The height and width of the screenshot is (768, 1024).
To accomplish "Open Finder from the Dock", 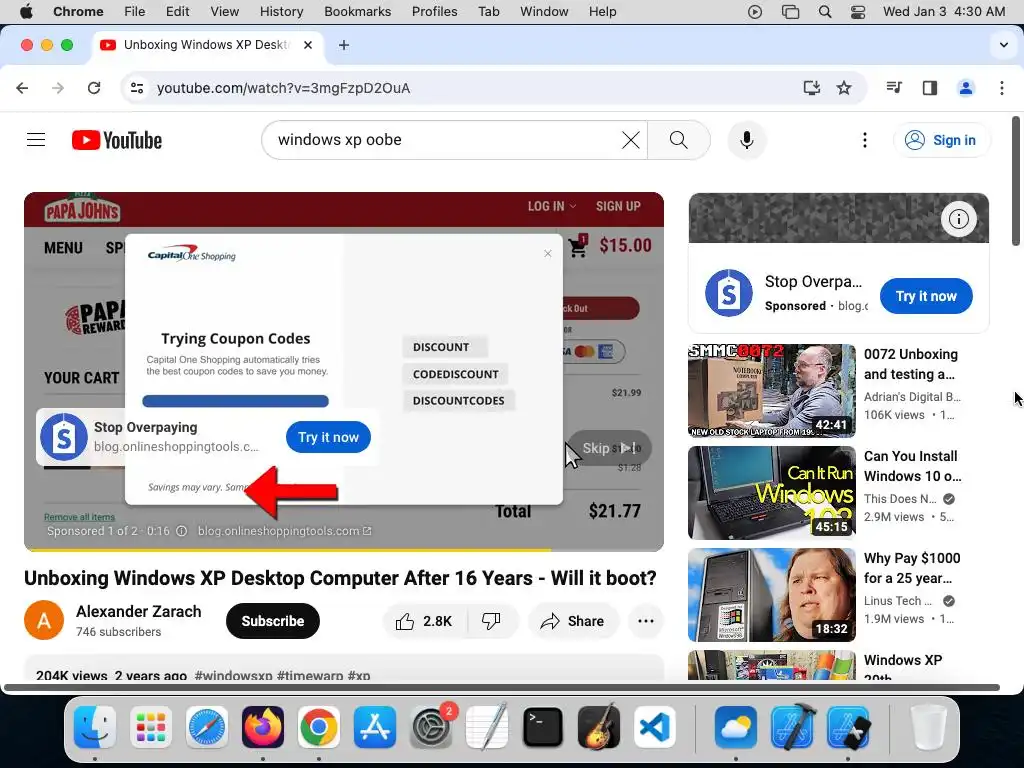I will [95, 727].
